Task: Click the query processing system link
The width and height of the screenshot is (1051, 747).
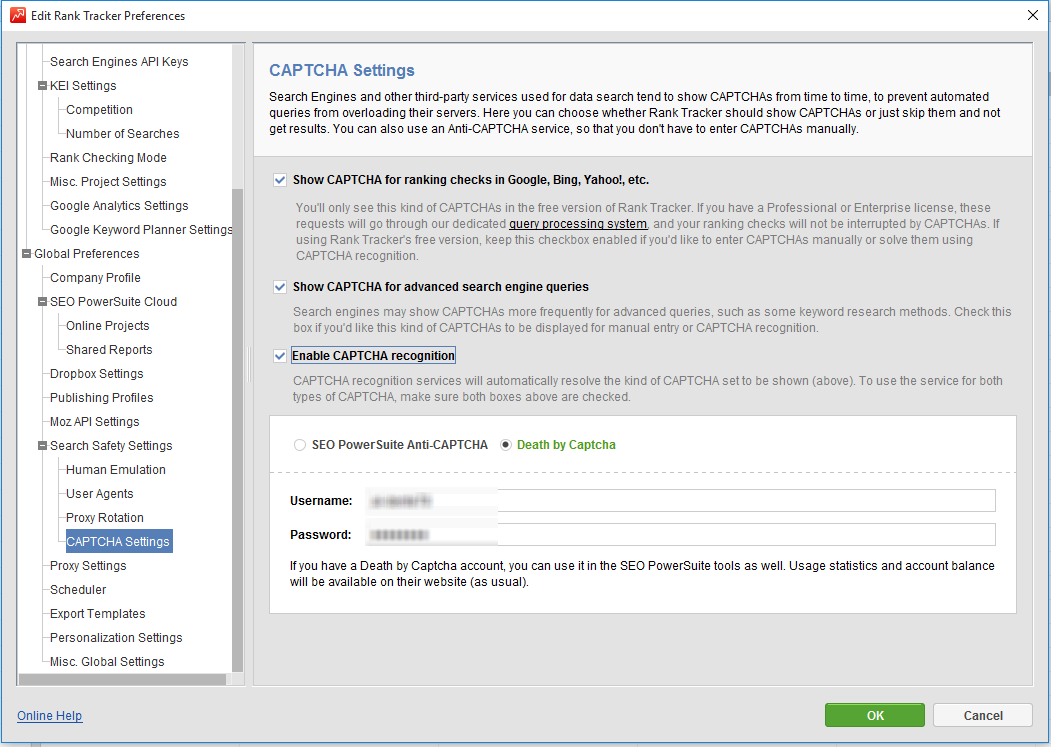Action: pos(578,224)
